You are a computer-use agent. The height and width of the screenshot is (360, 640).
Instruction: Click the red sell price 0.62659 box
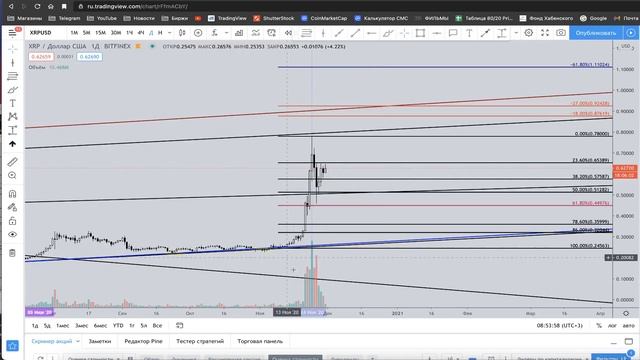(x=41, y=57)
